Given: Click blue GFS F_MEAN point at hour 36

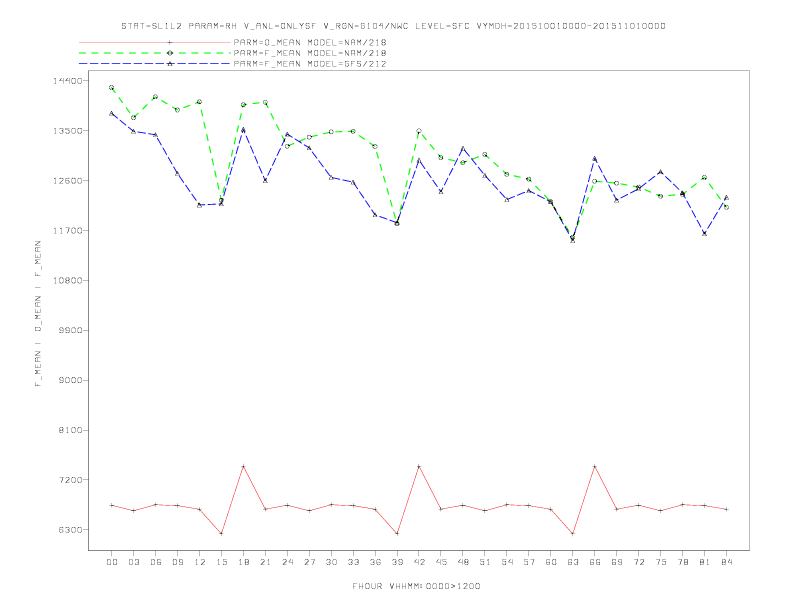Looking at the screenshot, I should [375, 215].
